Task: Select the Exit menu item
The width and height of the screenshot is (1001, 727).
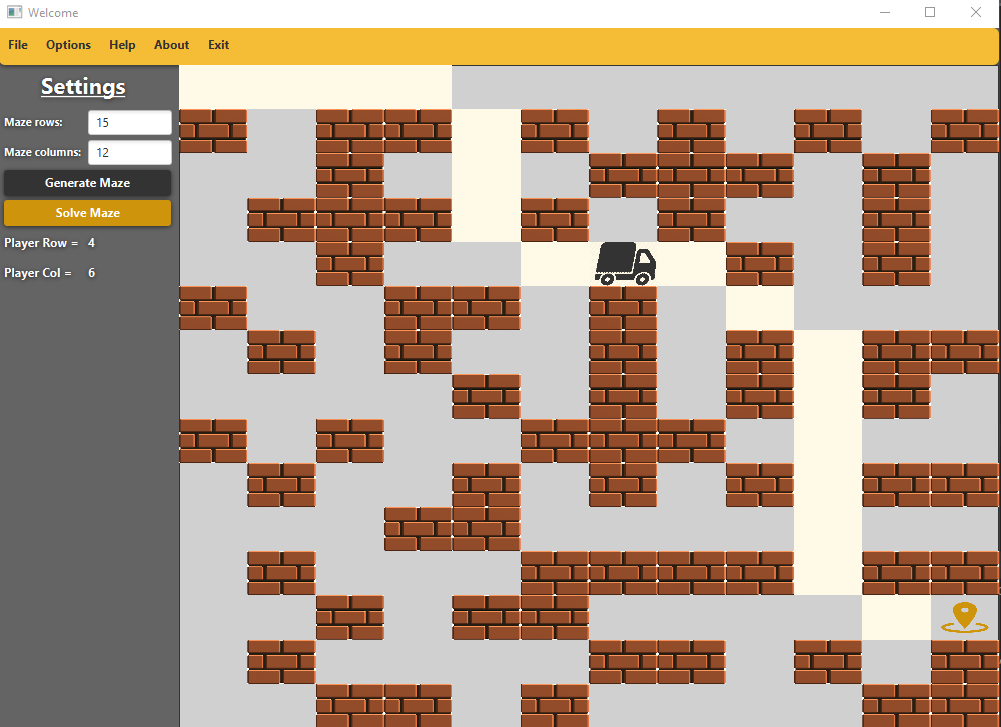Action: [x=218, y=45]
